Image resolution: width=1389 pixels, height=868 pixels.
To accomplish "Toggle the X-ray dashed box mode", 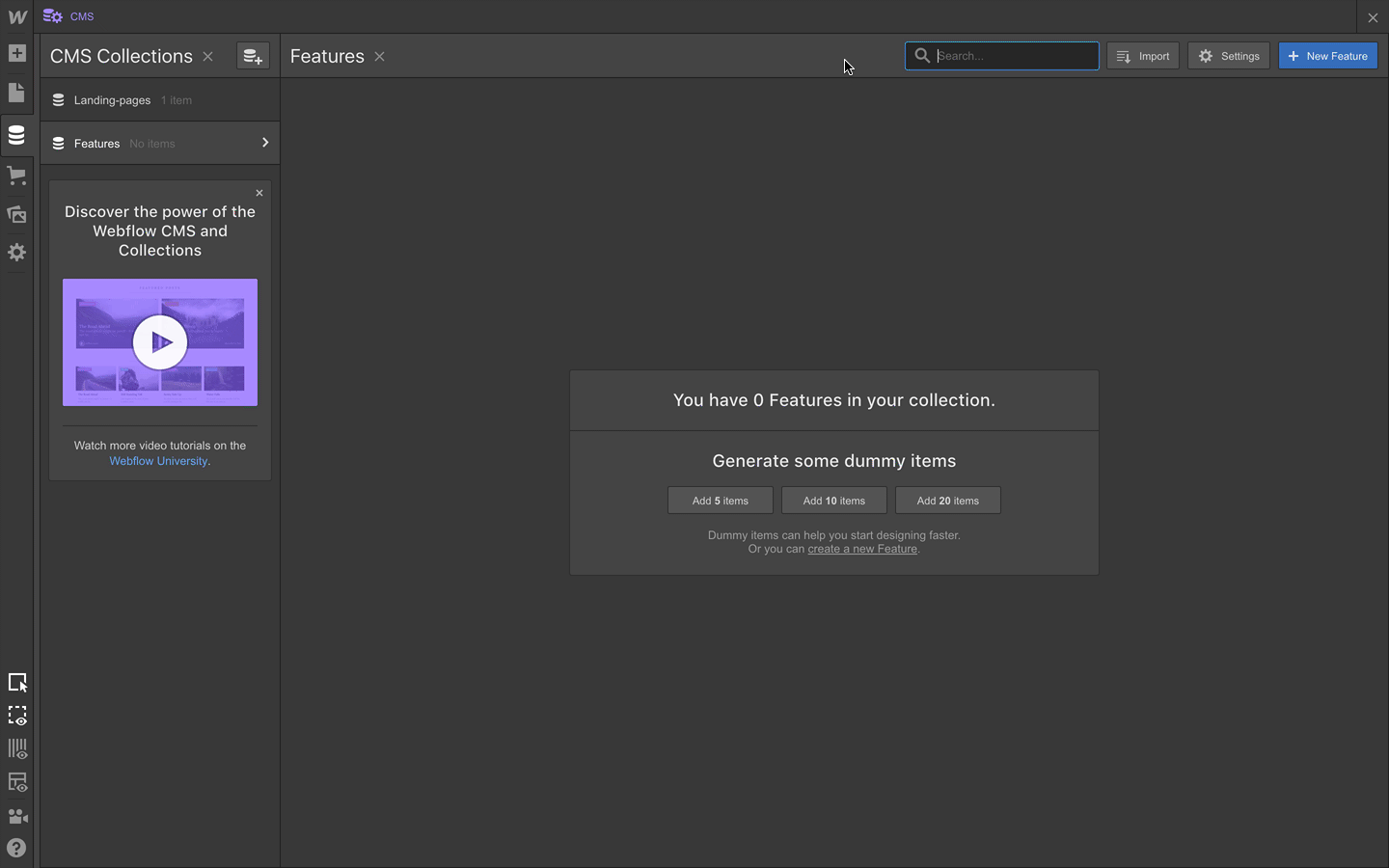I will coord(17,716).
